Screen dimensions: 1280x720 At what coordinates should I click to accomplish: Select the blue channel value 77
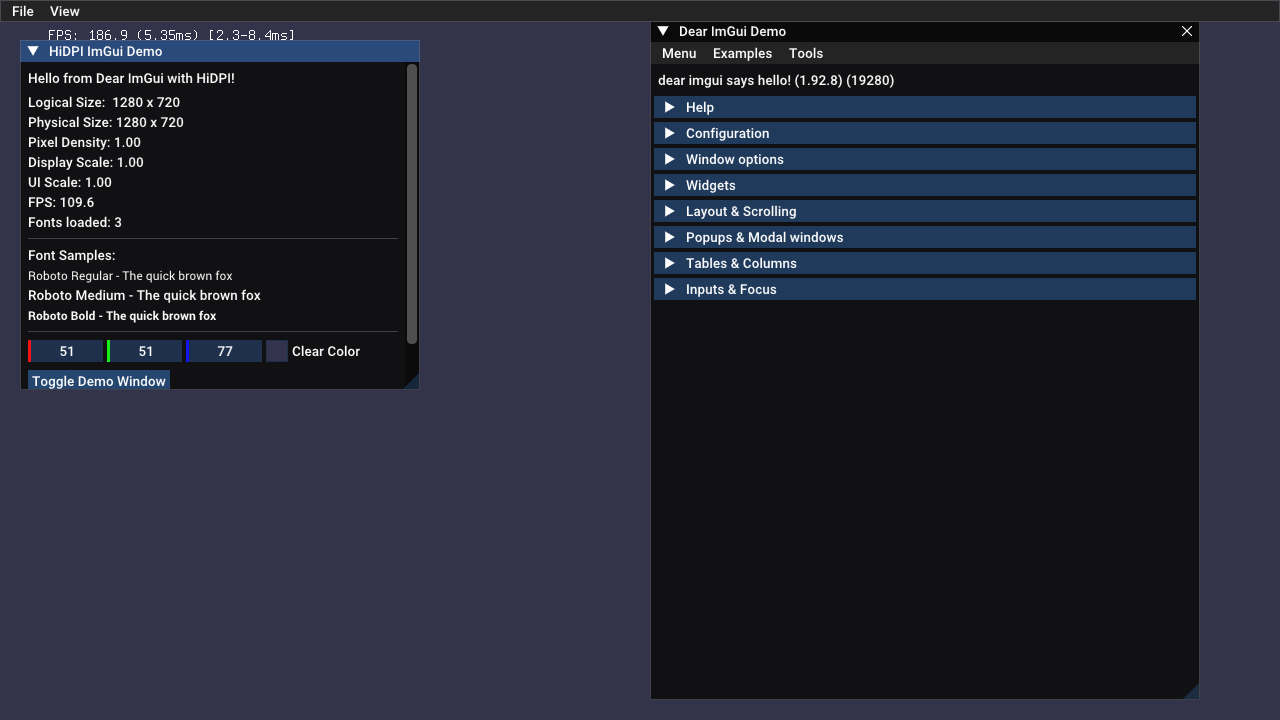click(224, 351)
